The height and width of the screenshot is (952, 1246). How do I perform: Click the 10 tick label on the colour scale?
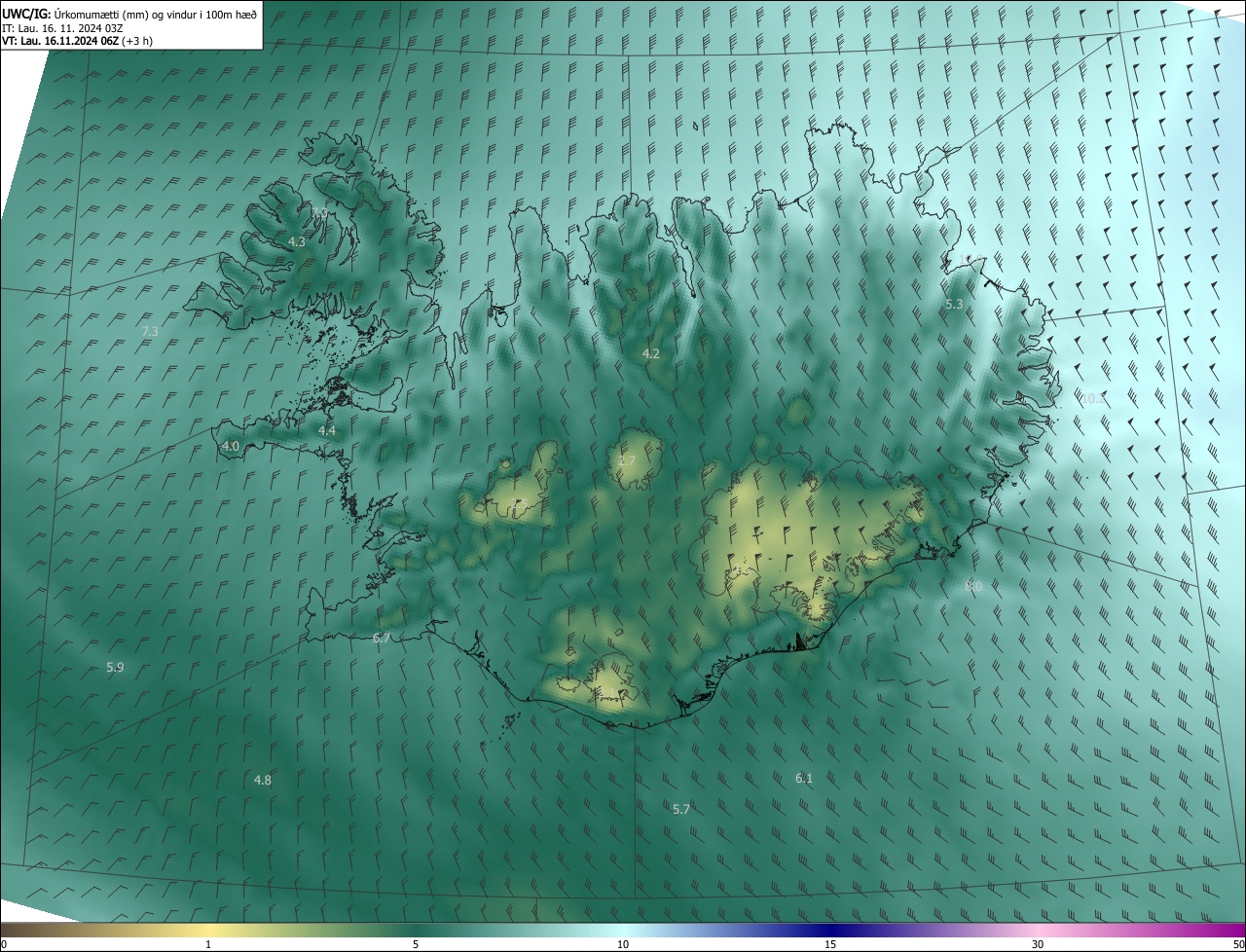coord(623,945)
